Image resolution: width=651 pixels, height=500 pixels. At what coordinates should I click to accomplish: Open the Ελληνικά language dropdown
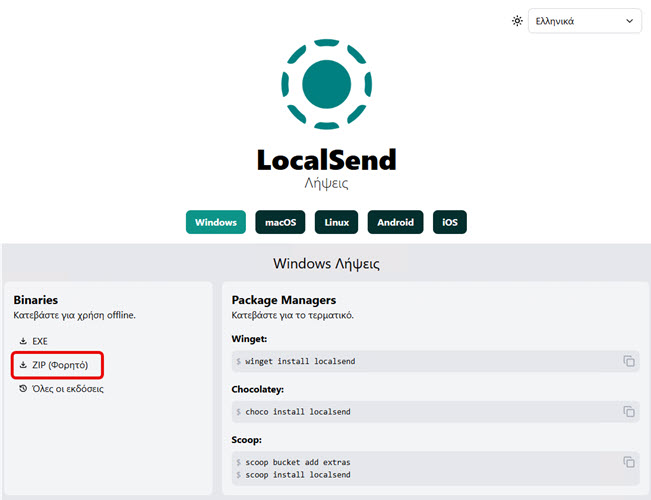[585, 21]
